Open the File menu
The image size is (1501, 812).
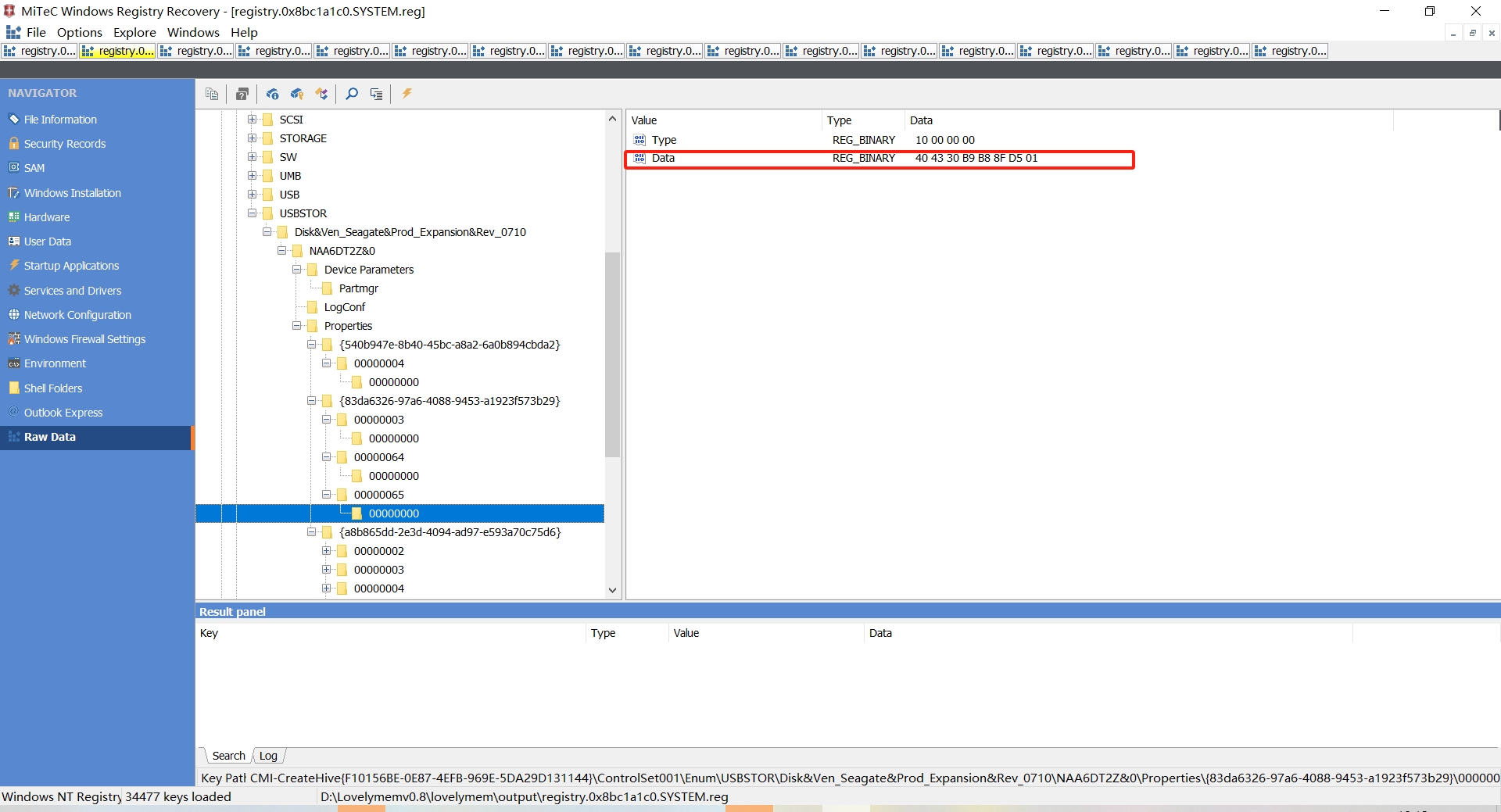(x=36, y=32)
